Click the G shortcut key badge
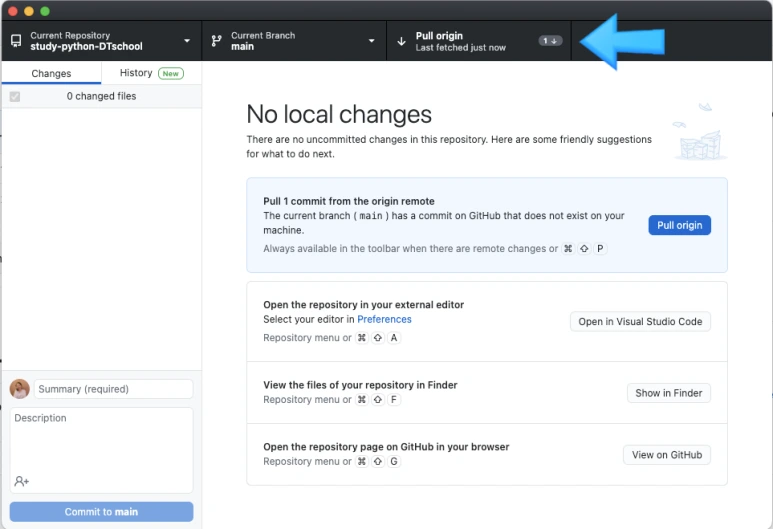Viewport: 773px width, 529px height. tap(393, 461)
